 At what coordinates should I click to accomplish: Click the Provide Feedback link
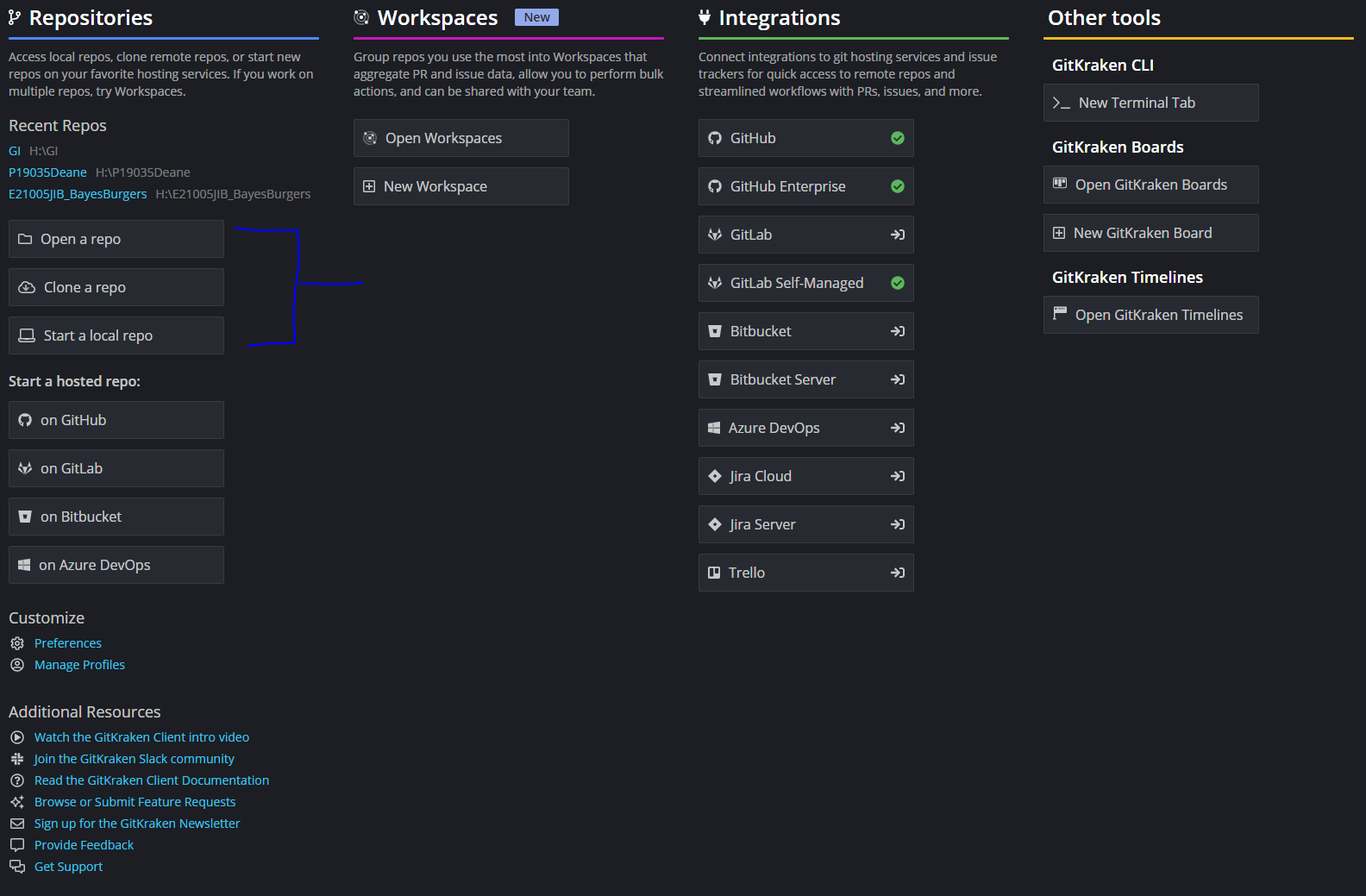point(84,845)
